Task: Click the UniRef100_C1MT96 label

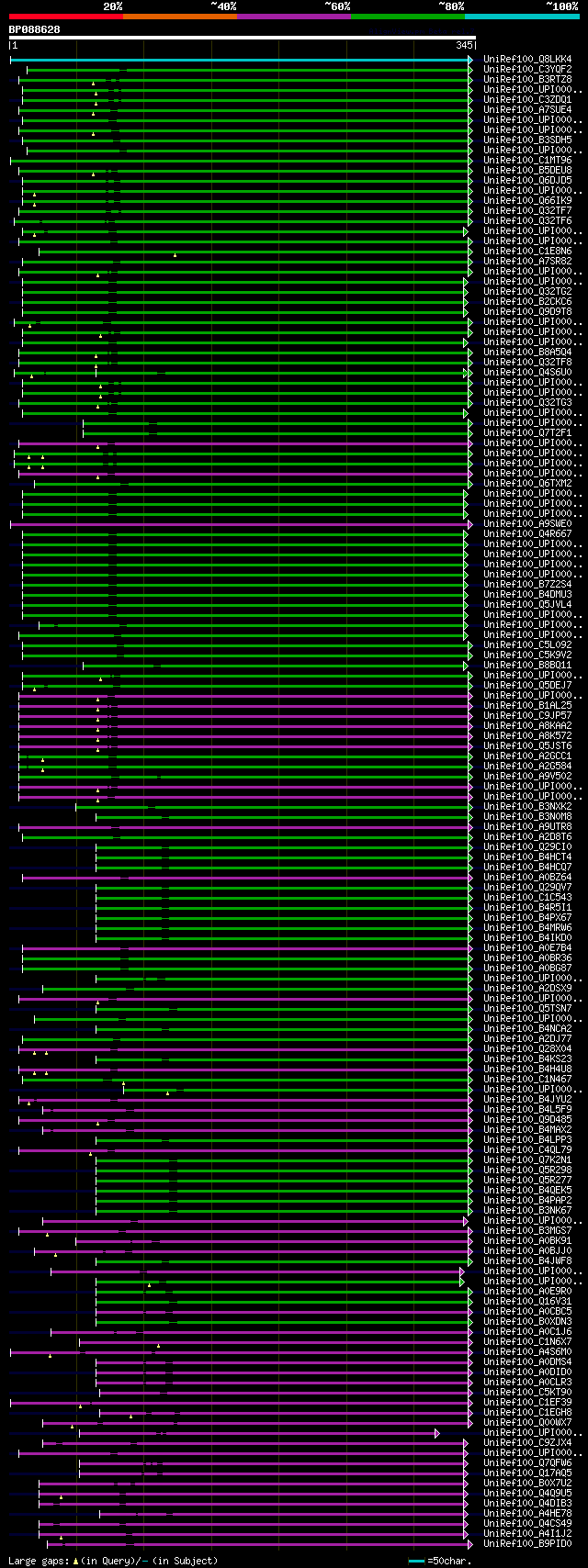Action: pos(527,161)
